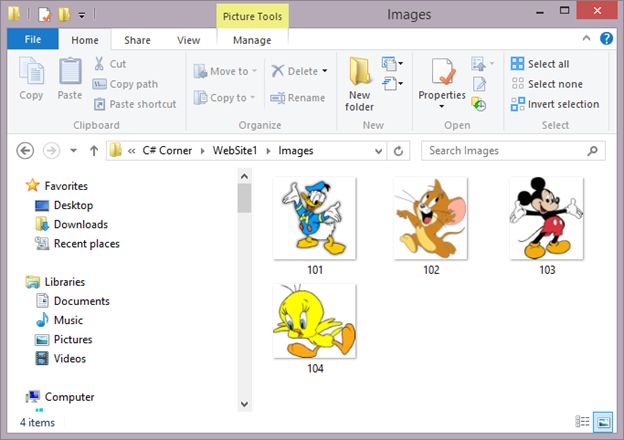The image size is (624, 440).
Task: Open the Share ribbon tab
Action: point(137,40)
